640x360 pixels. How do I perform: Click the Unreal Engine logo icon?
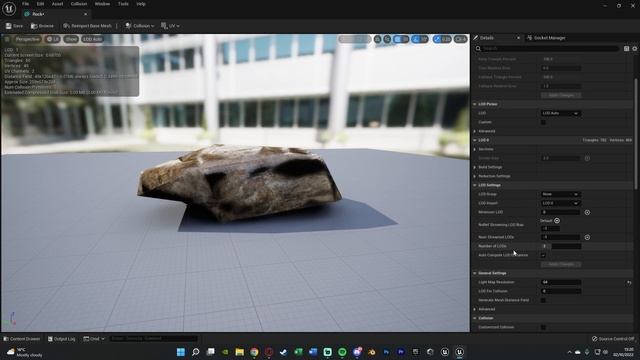[9, 8]
